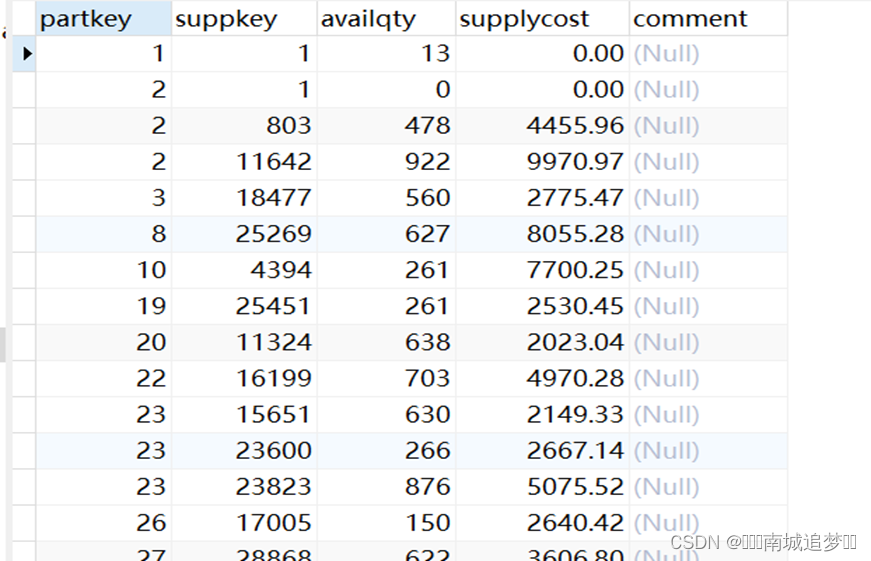Click partkey cell 19
Screen dimensions: 871x561
click(103, 306)
